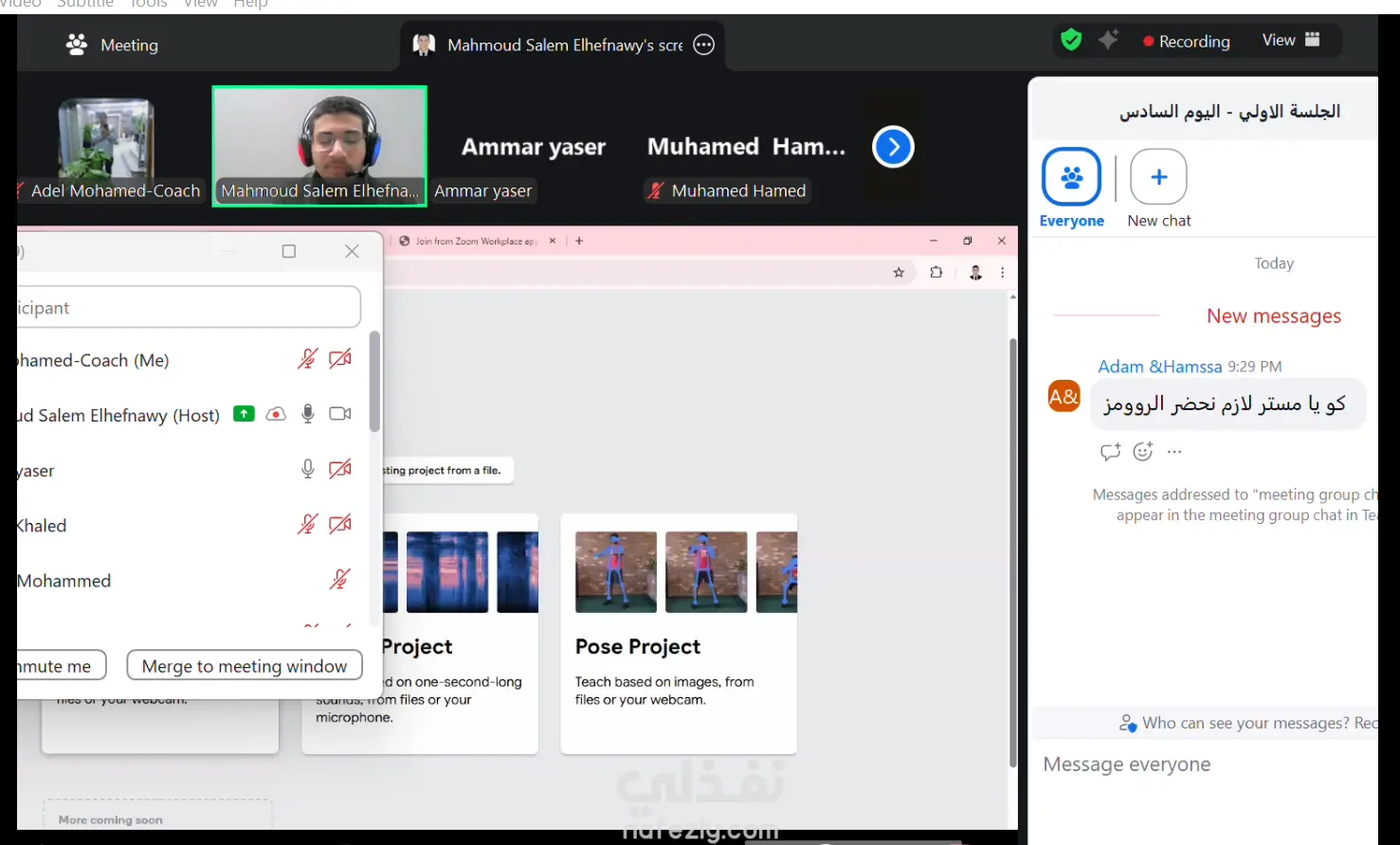Toggle host Salem Elhefnawy's microphone icon

308,414
